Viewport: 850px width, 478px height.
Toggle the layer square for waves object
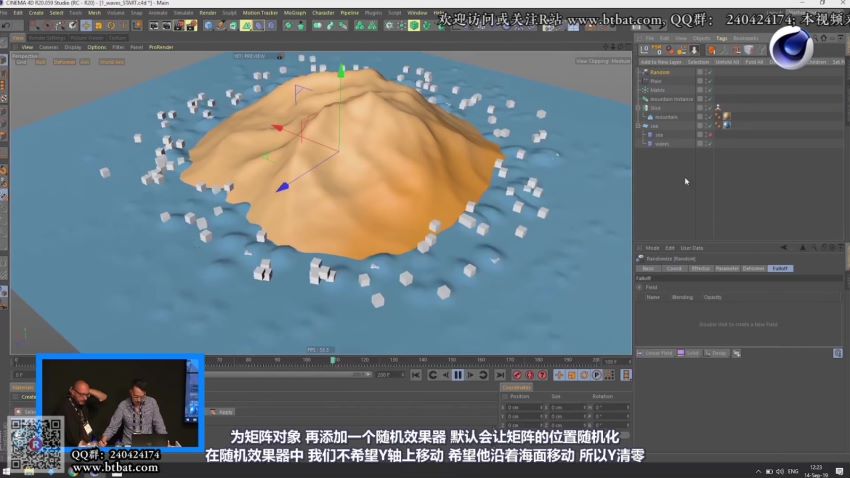click(701, 144)
